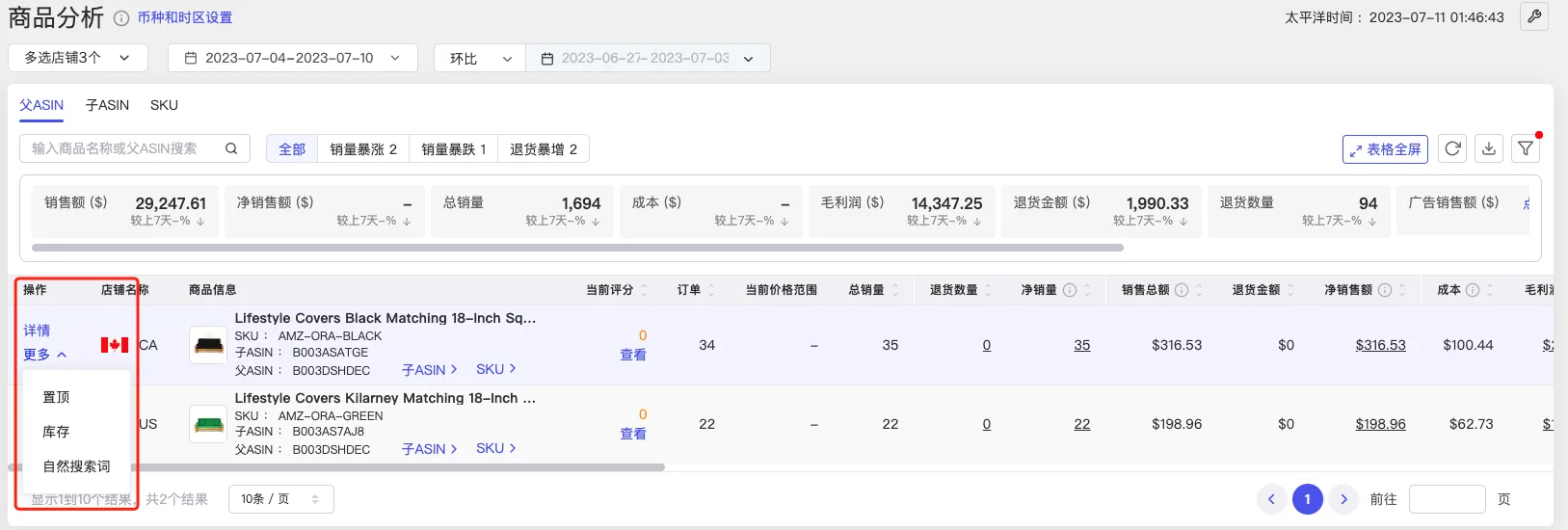Click Canada flag icon in CA row
The width and height of the screenshot is (1568, 530).
pyautogui.click(x=115, y=345)
